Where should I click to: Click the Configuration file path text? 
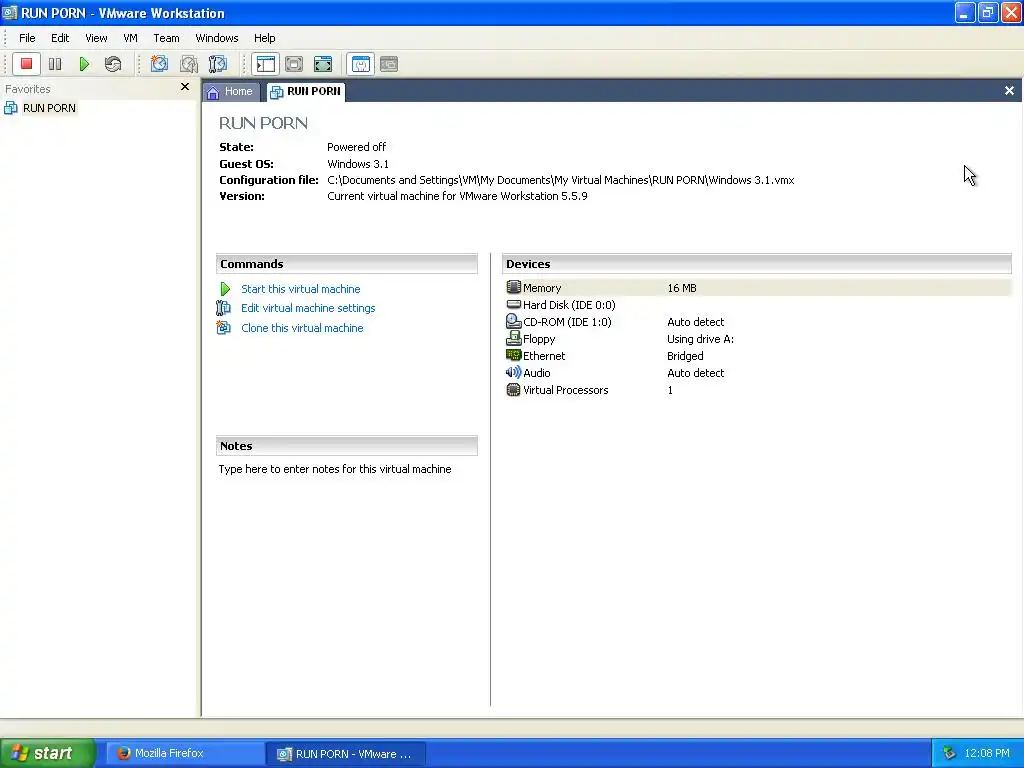[x=560, y=180]
